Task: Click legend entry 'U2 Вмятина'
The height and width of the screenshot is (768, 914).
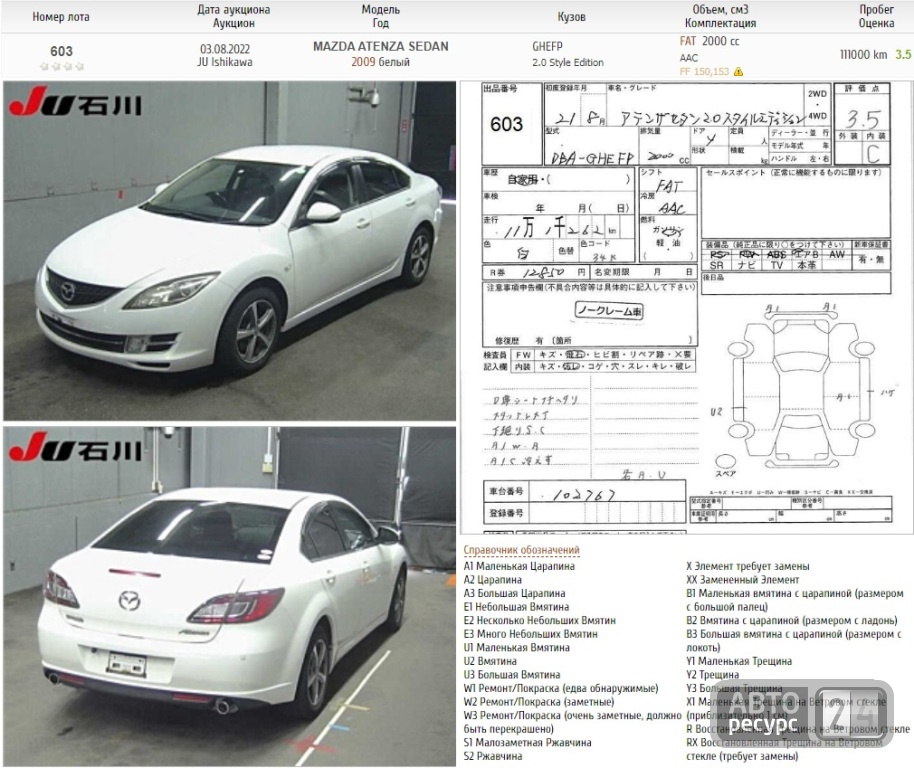Action: 490,661
